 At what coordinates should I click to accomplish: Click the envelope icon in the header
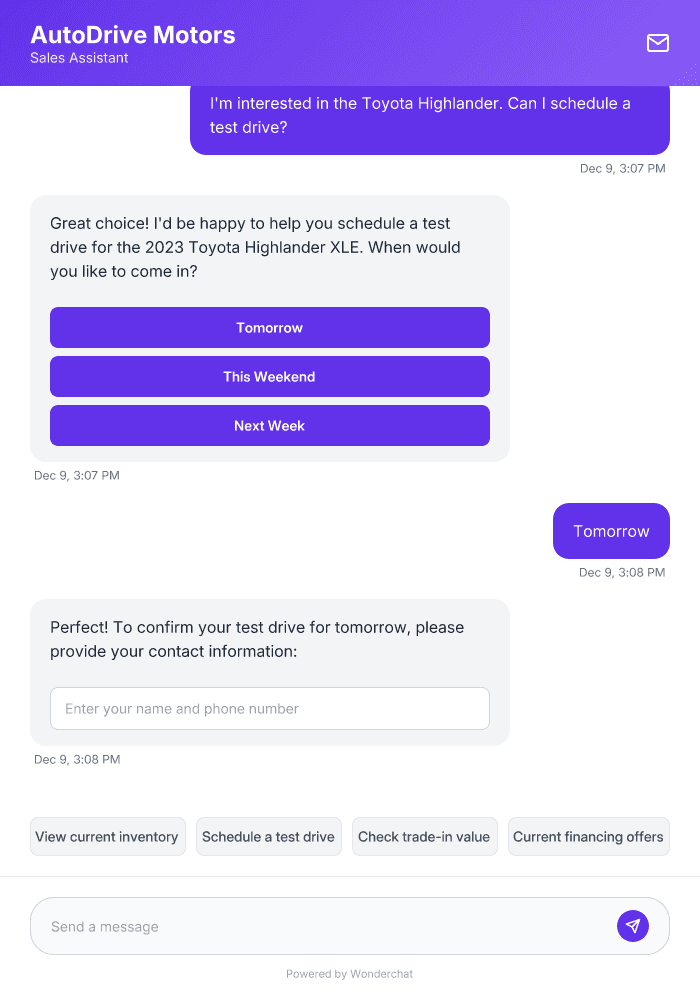[x=658, y=43]
